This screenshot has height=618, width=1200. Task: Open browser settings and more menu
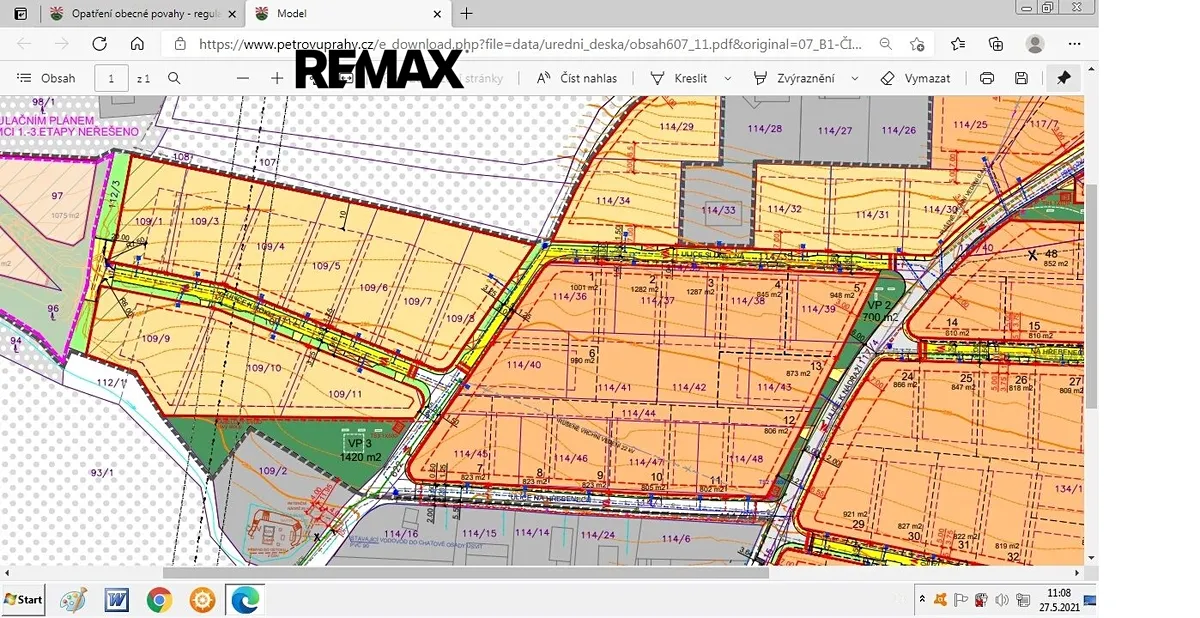click(x=1074, y=44)
